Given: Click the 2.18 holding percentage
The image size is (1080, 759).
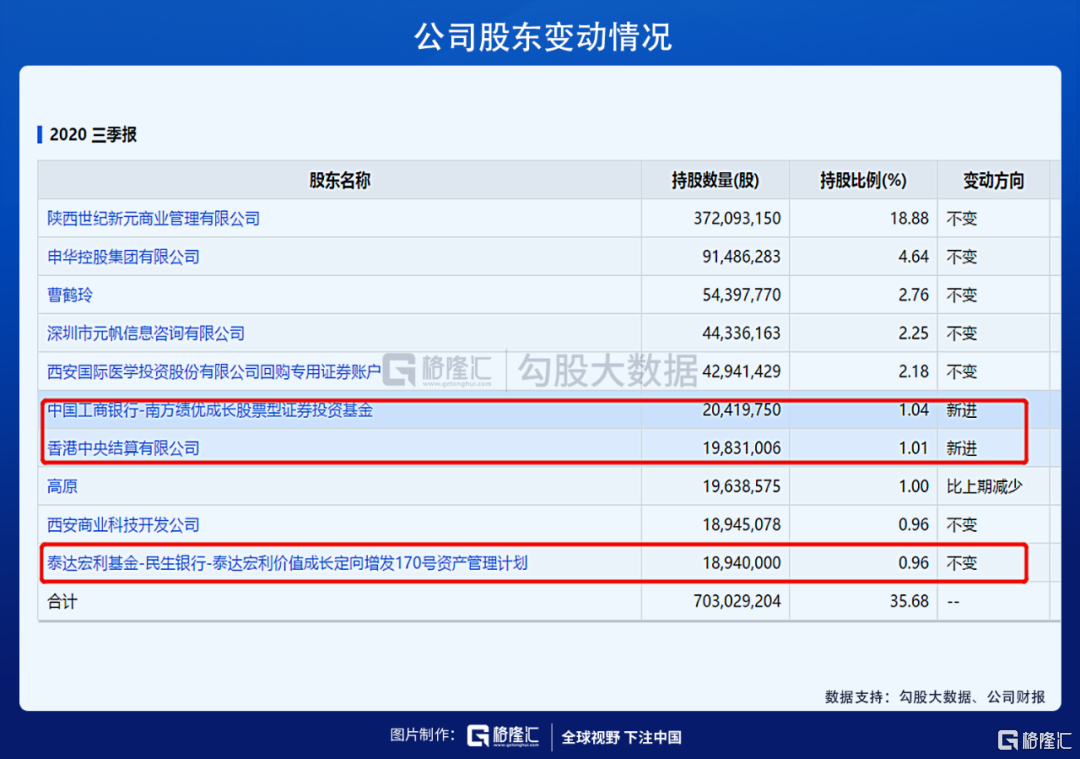Looking at the screenshot, I should pyautogui.click(x=913, y=372).
